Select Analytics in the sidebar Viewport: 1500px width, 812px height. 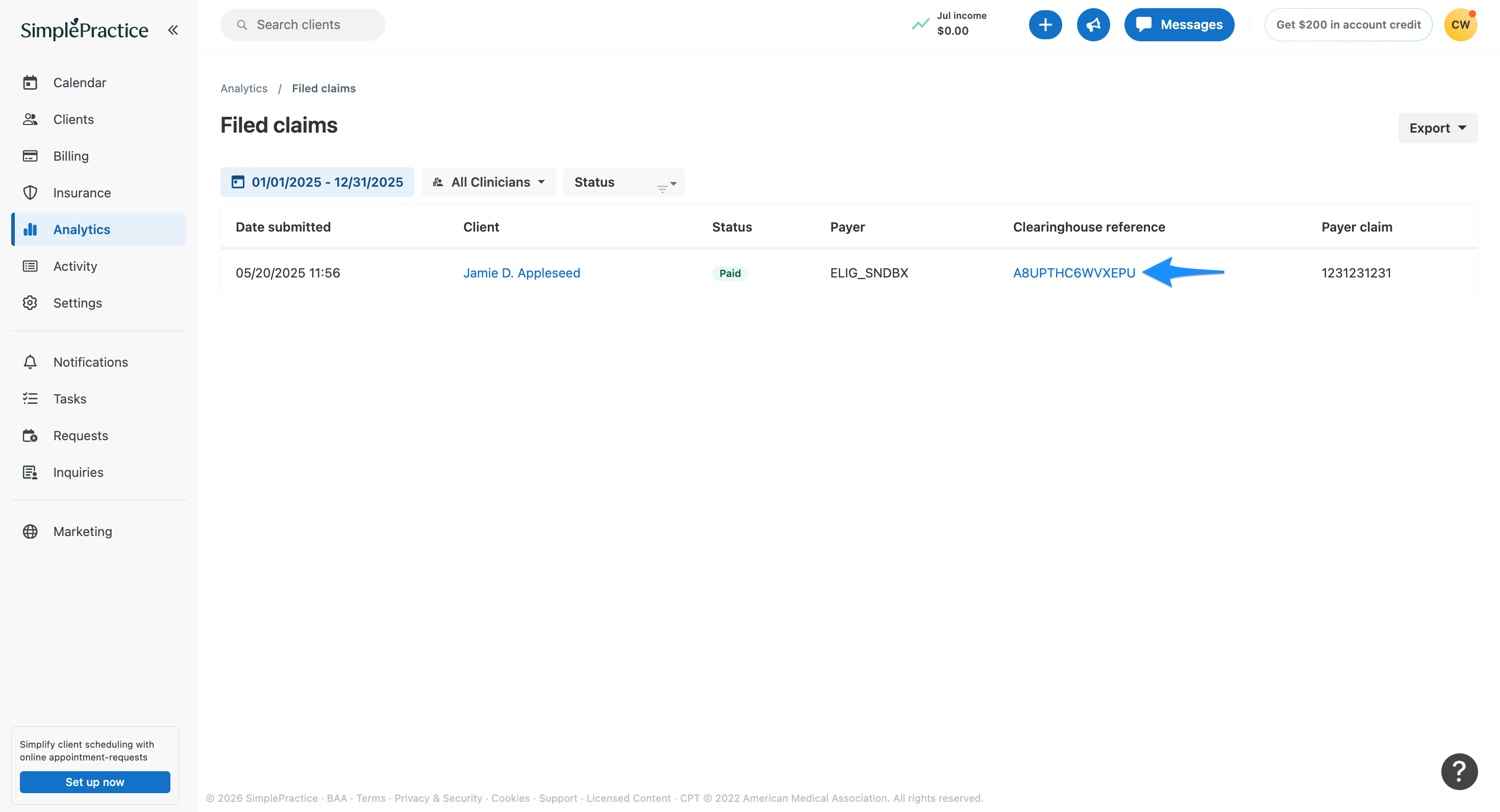98,230
